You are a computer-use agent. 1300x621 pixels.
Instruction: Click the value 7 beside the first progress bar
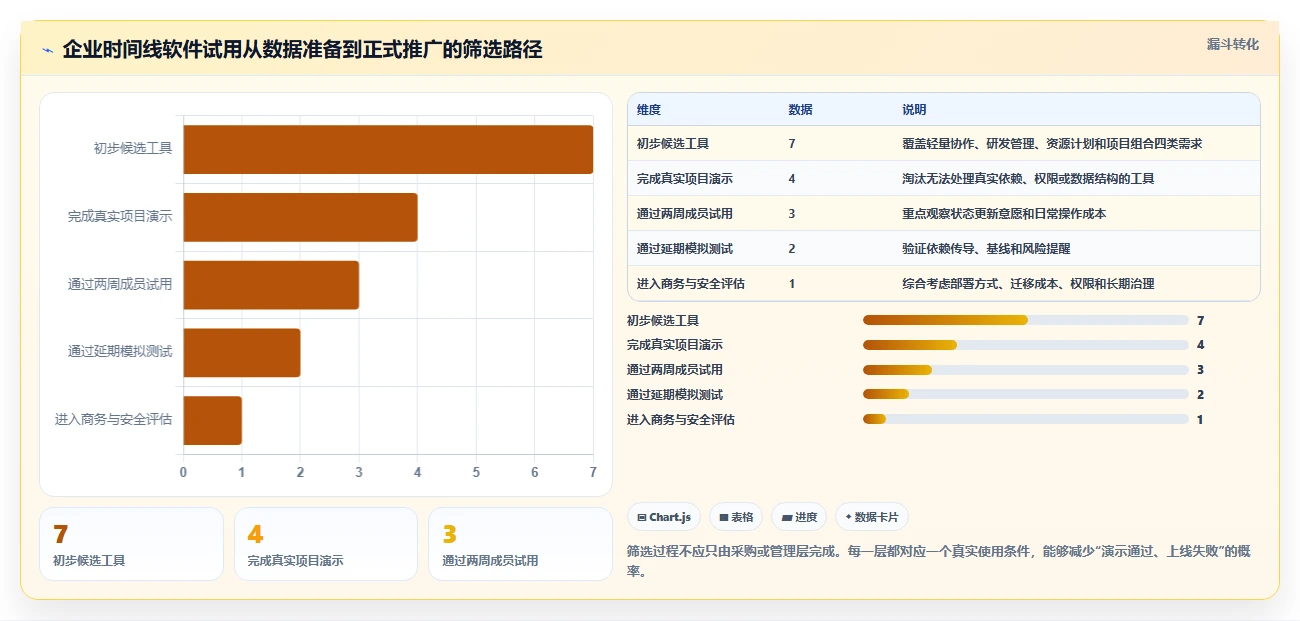1200,321
